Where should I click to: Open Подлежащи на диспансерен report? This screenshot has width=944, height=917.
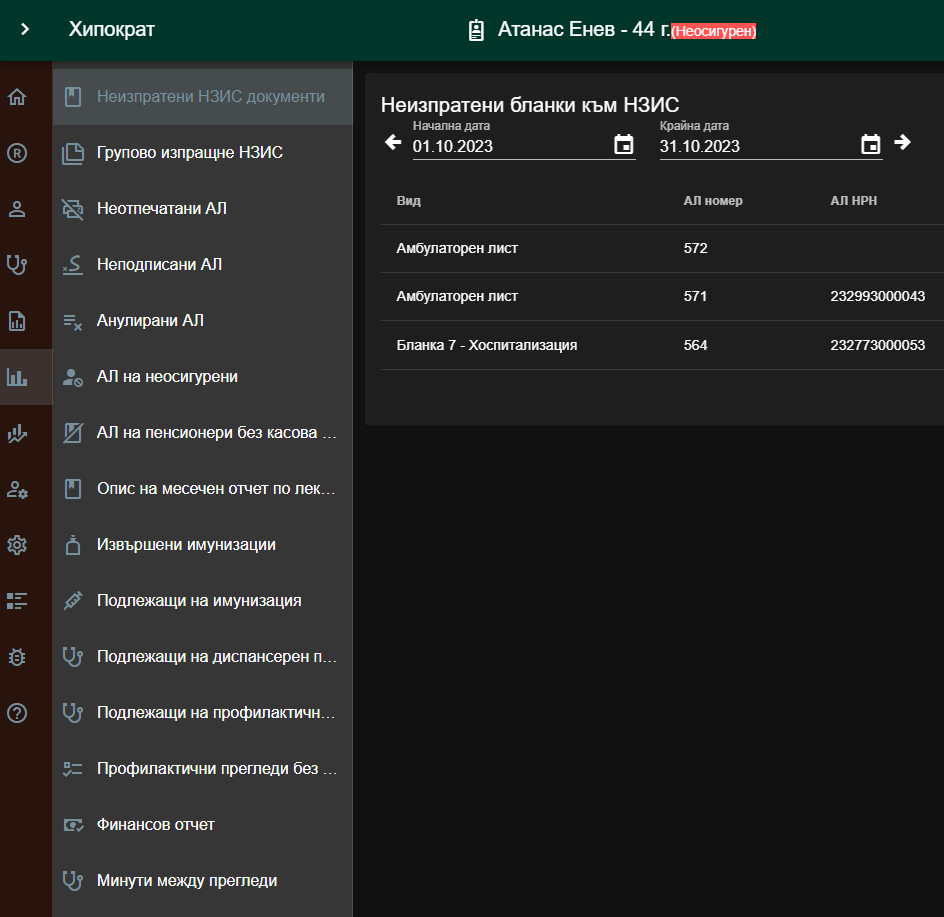202,657
